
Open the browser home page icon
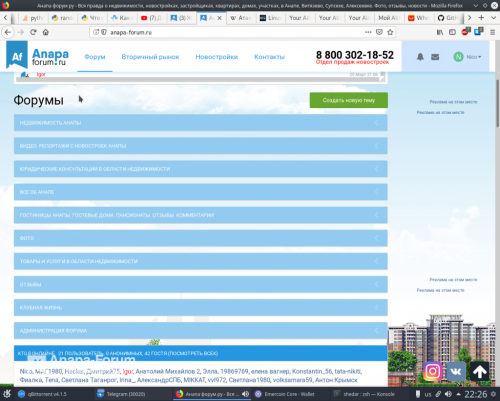point(46,32)
